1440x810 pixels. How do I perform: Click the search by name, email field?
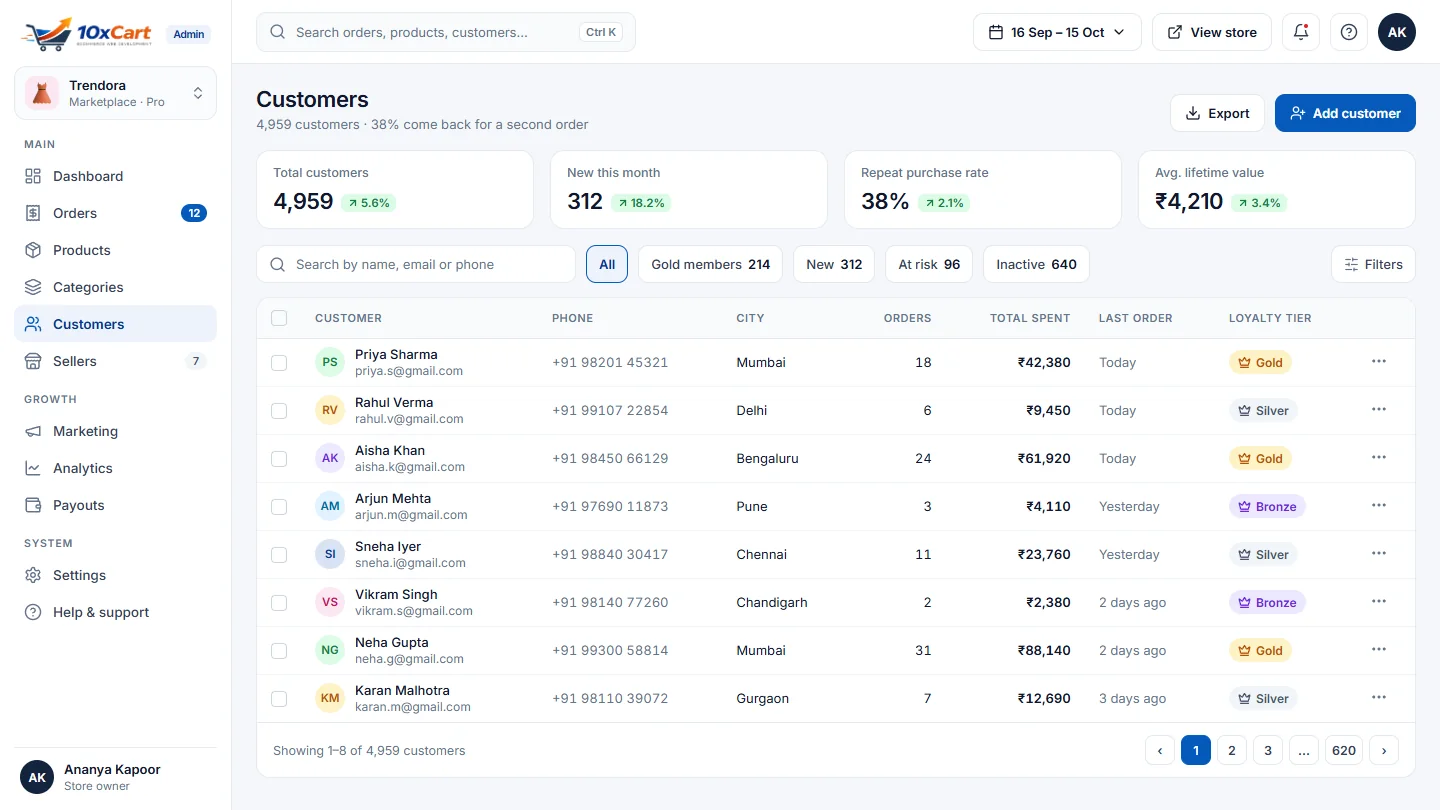pos(416,264)
